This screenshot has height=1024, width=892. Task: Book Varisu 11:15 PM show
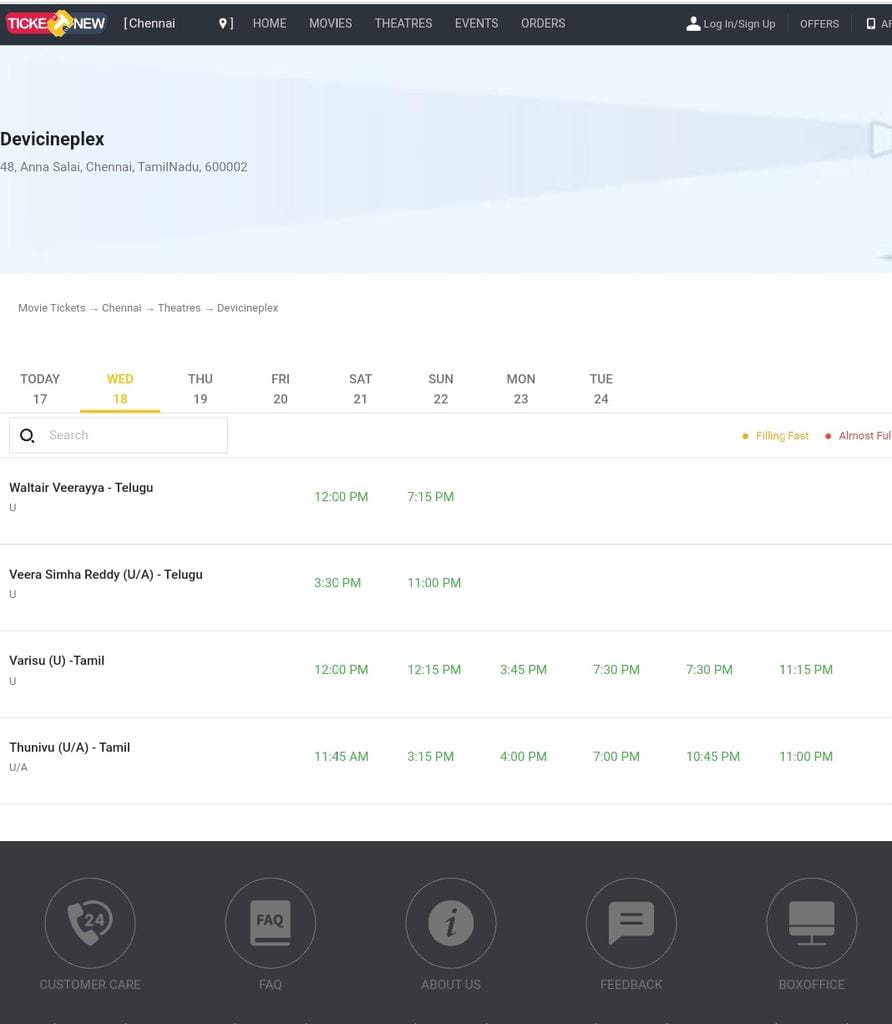coord(806,670)
